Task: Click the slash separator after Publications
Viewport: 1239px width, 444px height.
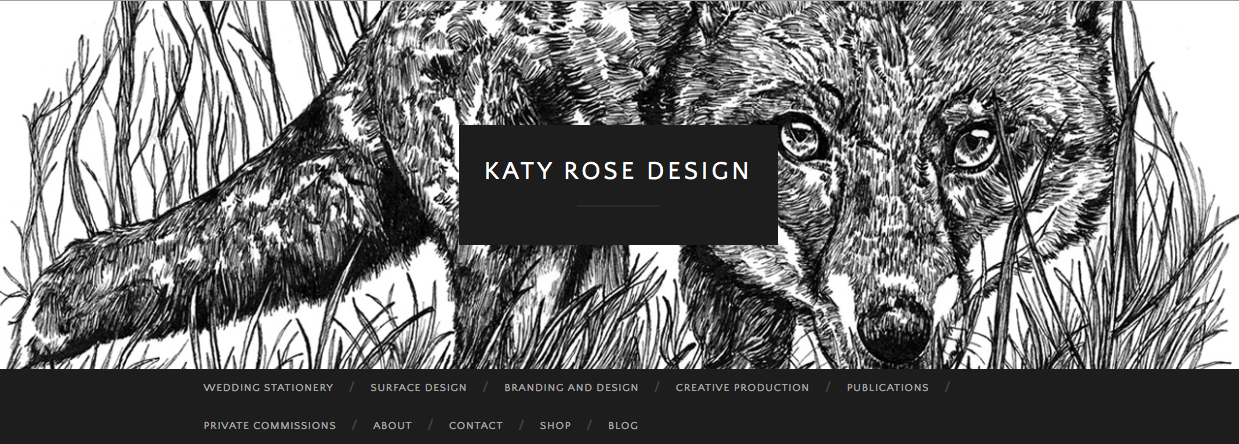Action: click(947, 388)
